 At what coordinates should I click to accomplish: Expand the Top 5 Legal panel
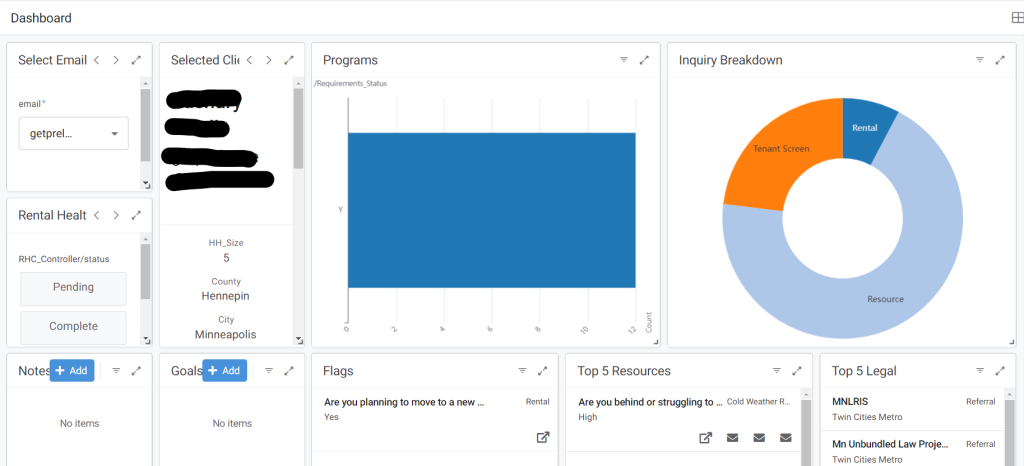coord(1000,371)
